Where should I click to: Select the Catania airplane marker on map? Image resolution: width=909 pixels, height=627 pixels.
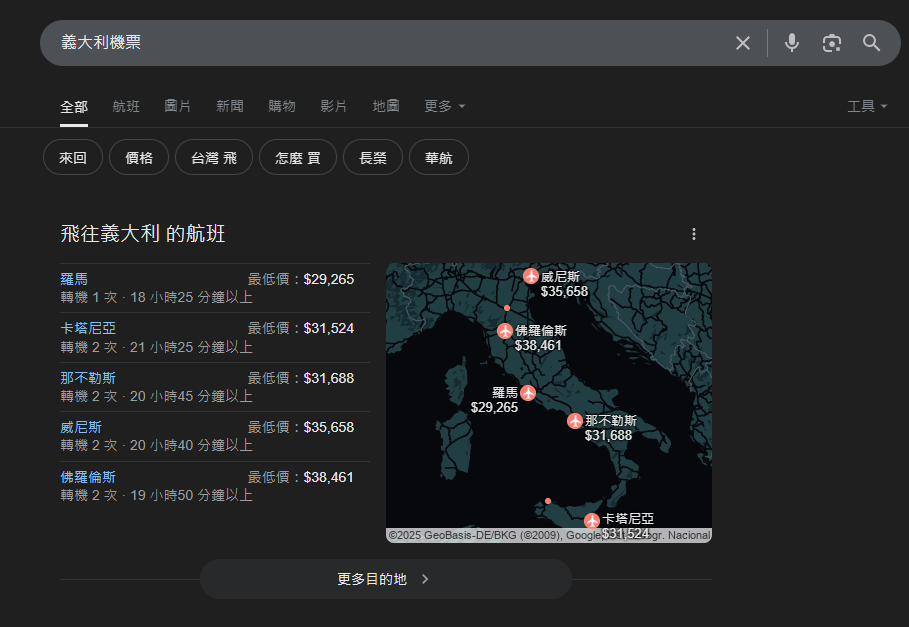click(x=592, y=520)
